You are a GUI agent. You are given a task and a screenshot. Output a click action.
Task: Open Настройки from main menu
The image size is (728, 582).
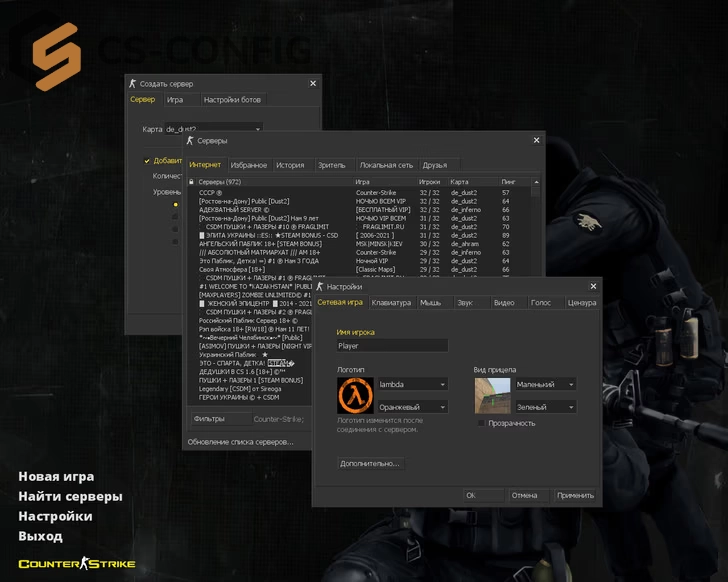[55, 516]
